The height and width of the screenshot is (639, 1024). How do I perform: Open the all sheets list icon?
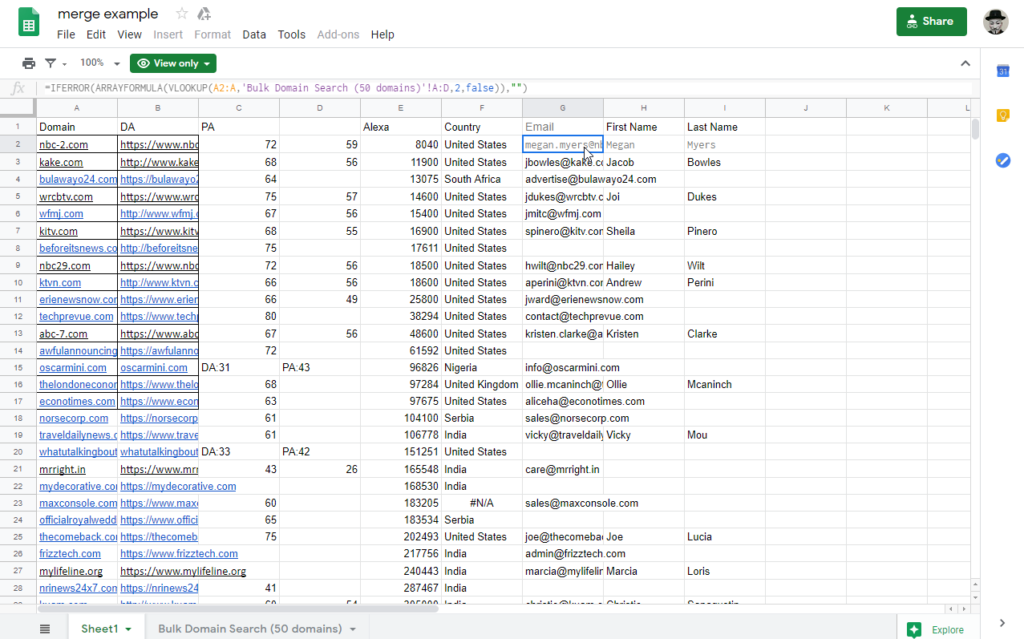45,629
